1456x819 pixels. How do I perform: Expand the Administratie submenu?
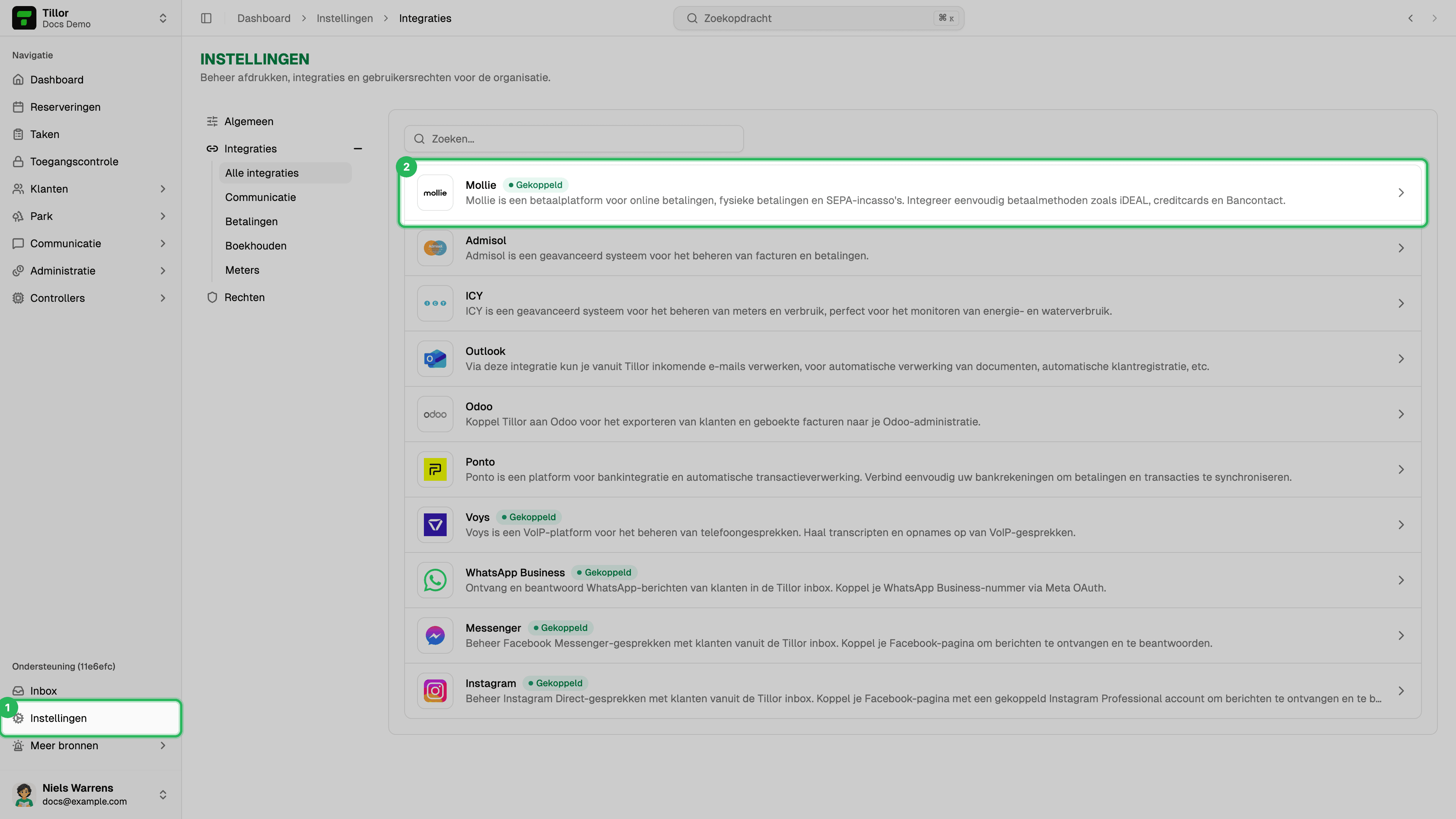point(163,271)
